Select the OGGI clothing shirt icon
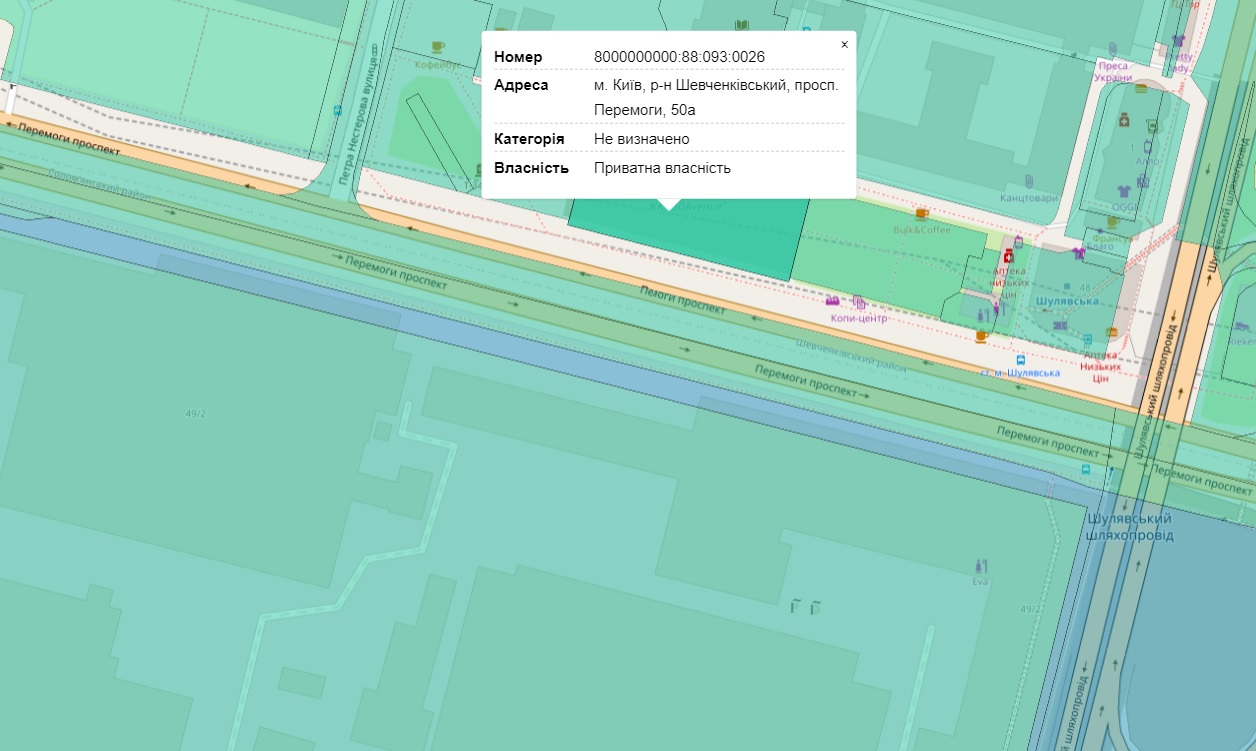Viewport: 1256px width, 751px height. pos(1123,190)
